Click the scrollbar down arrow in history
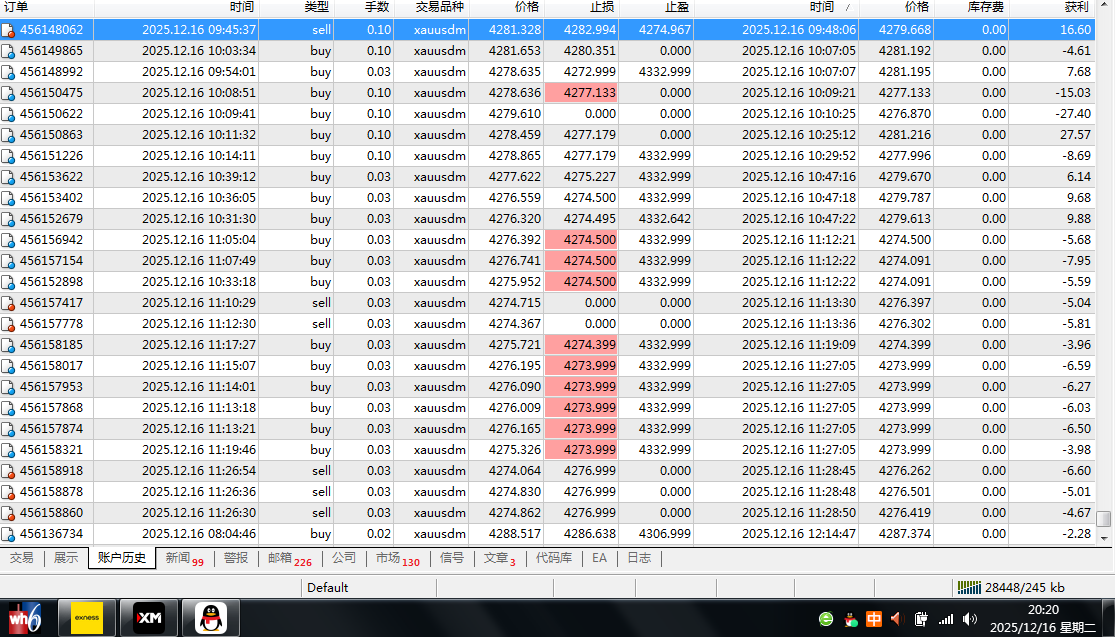The image size is (1115, 637). tap(1103, 537)
